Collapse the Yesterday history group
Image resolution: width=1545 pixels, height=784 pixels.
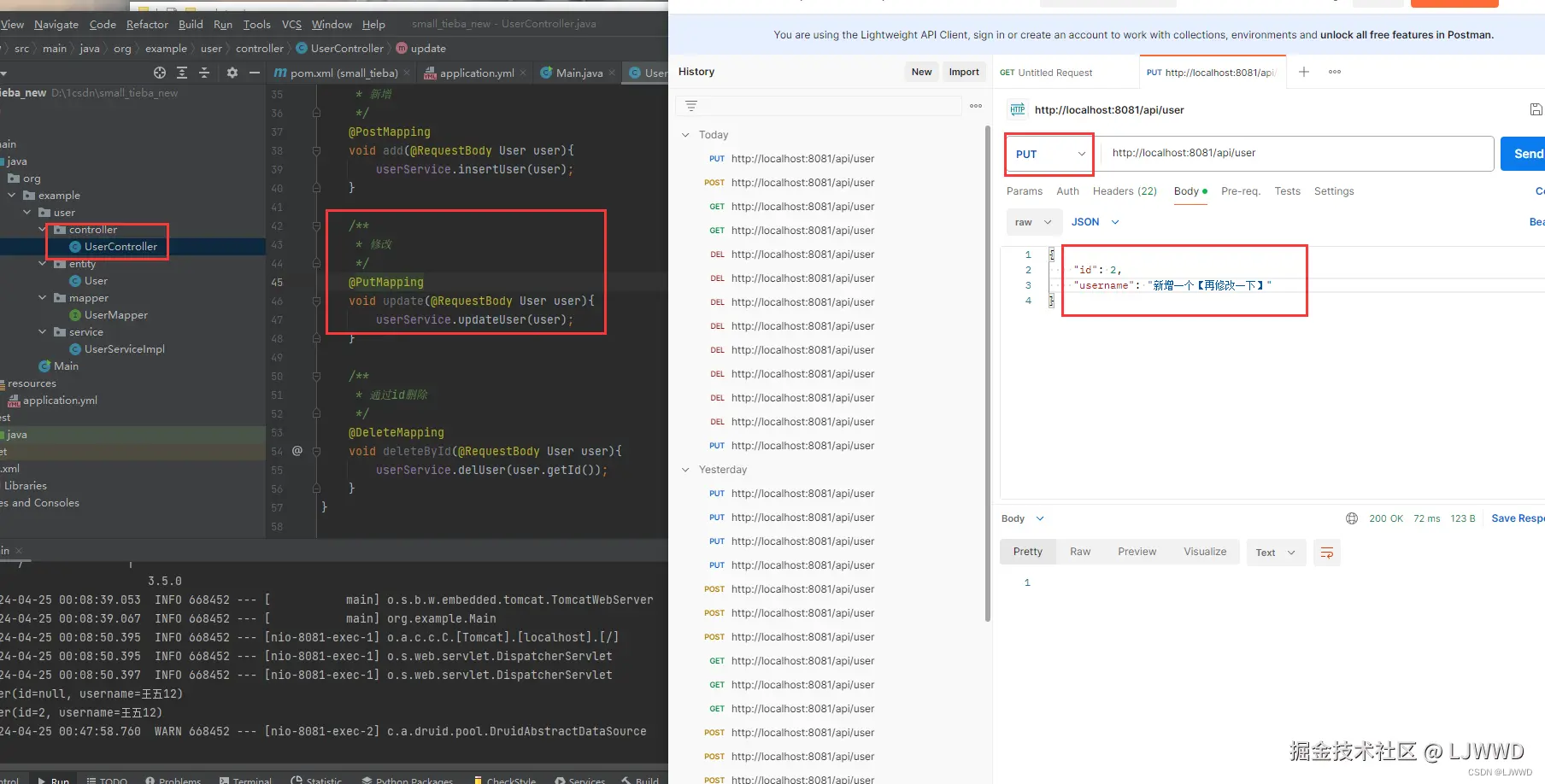(686, 470)
